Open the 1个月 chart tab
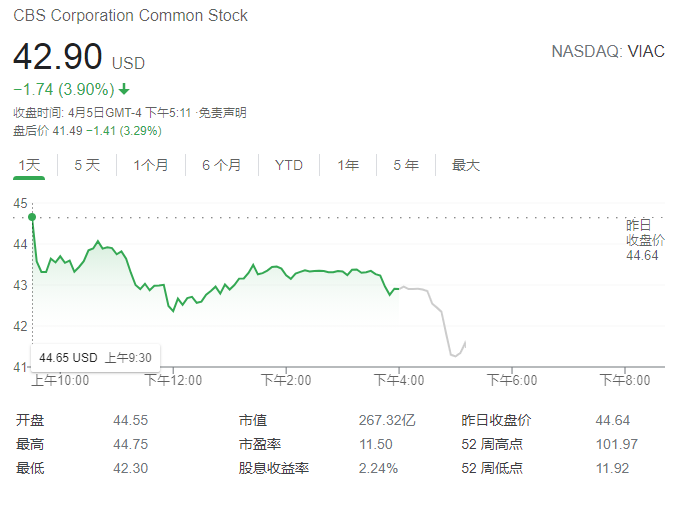Image resolution: width=679 pixels, height=509 pixels. click(x=151, y=165)
